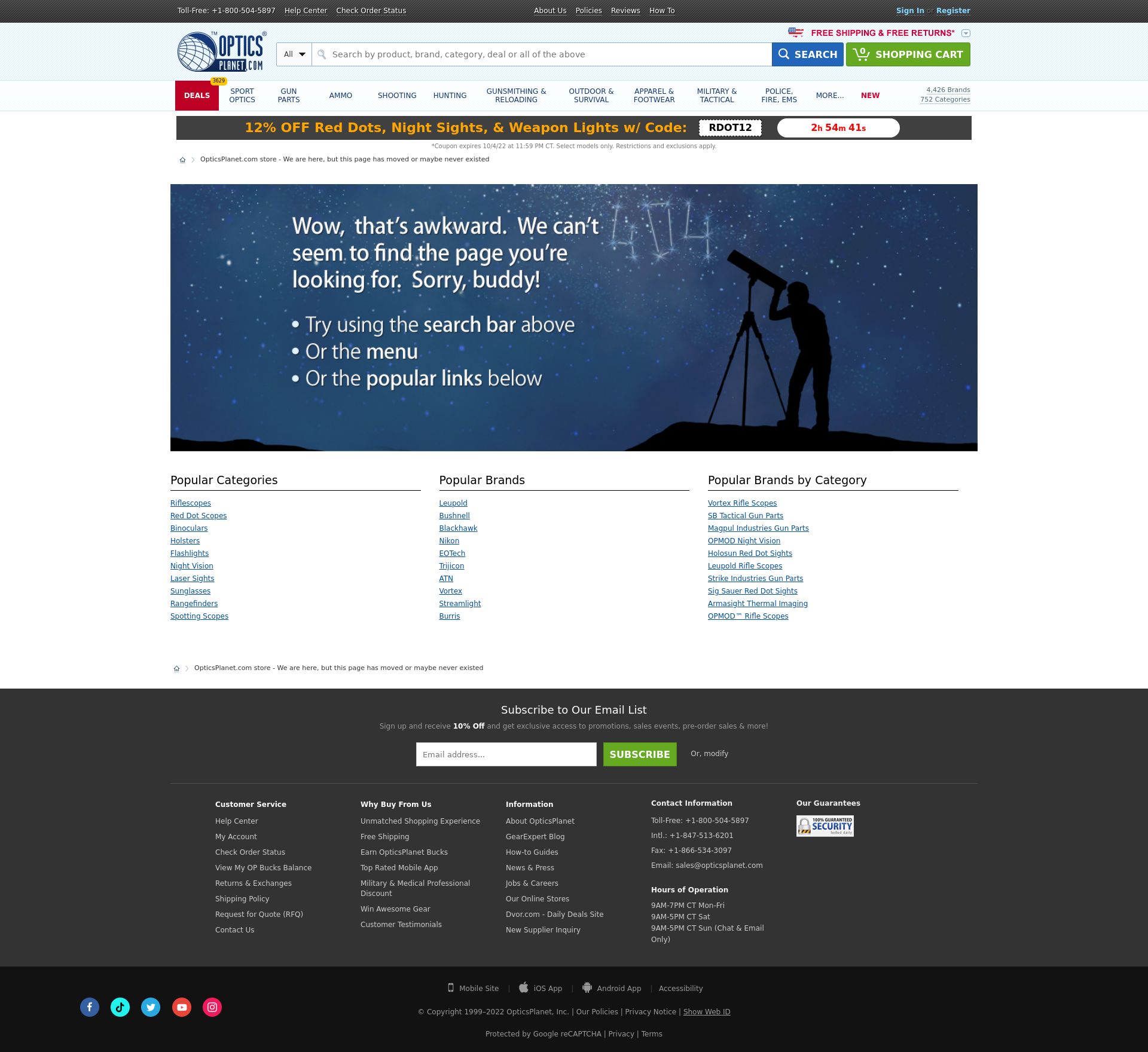The image size is (1148, 1052).
Task: Open the Gunsmithing & Reloading menu
Action: [x=516, y=96]
